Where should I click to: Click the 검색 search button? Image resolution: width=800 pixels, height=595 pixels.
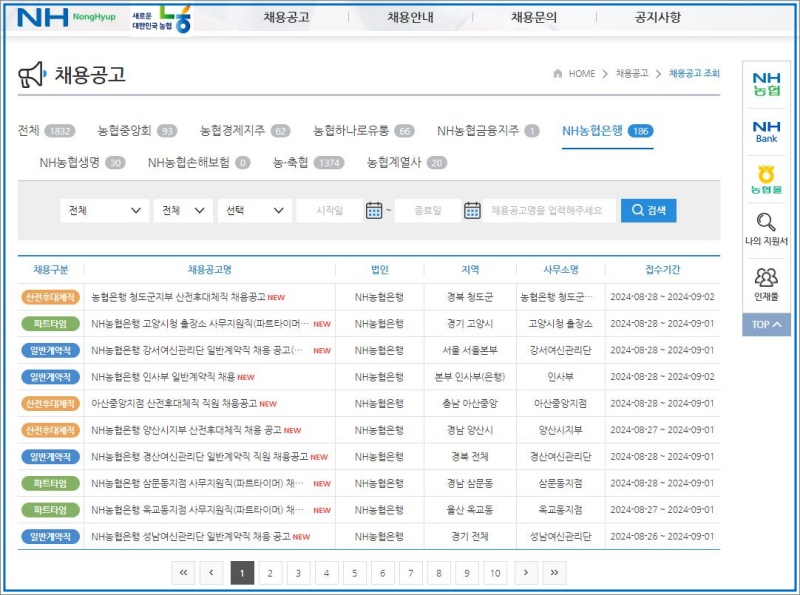(648, 210)
